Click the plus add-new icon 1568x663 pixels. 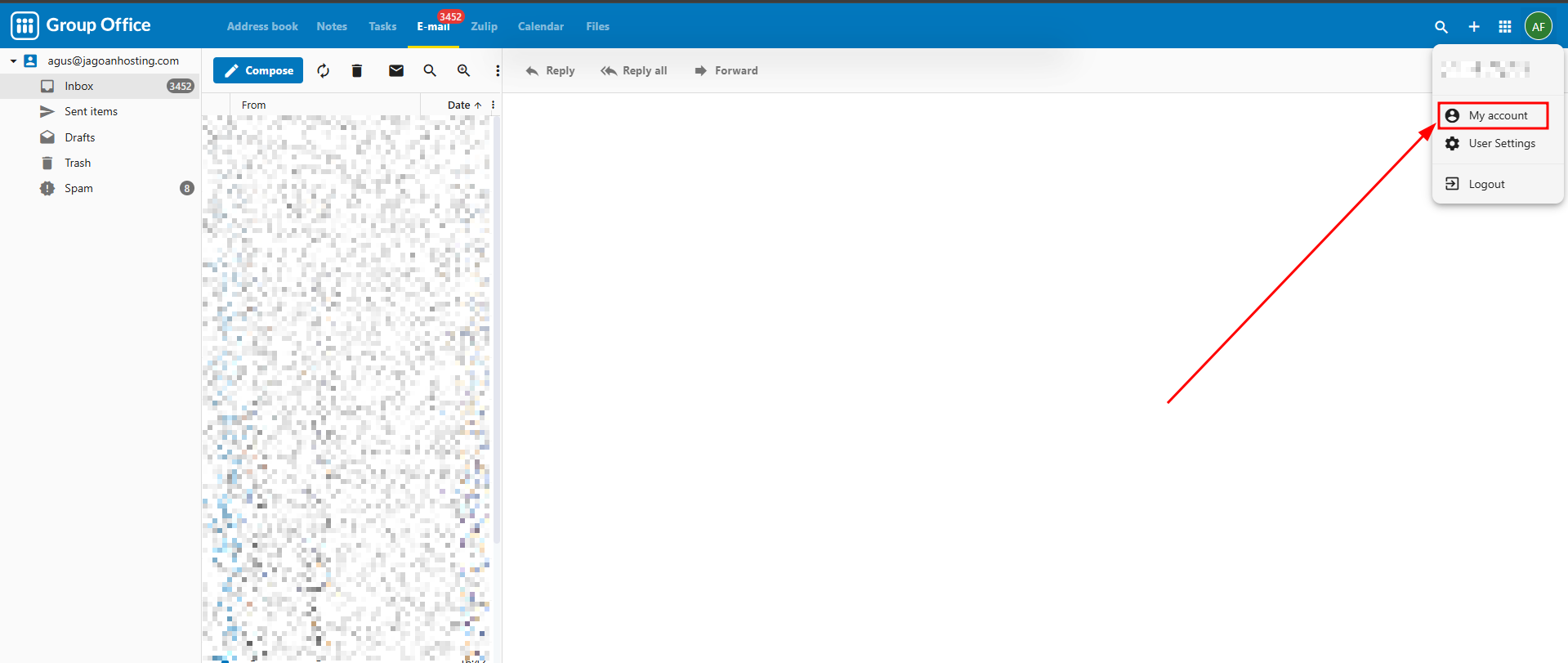click(1474, 27)
